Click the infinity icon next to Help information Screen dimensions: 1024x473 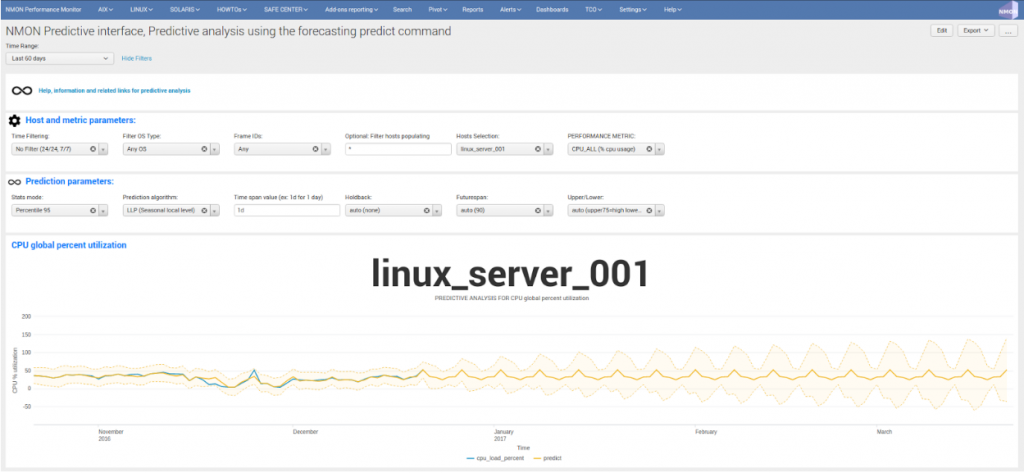click(x=22, y=90)
